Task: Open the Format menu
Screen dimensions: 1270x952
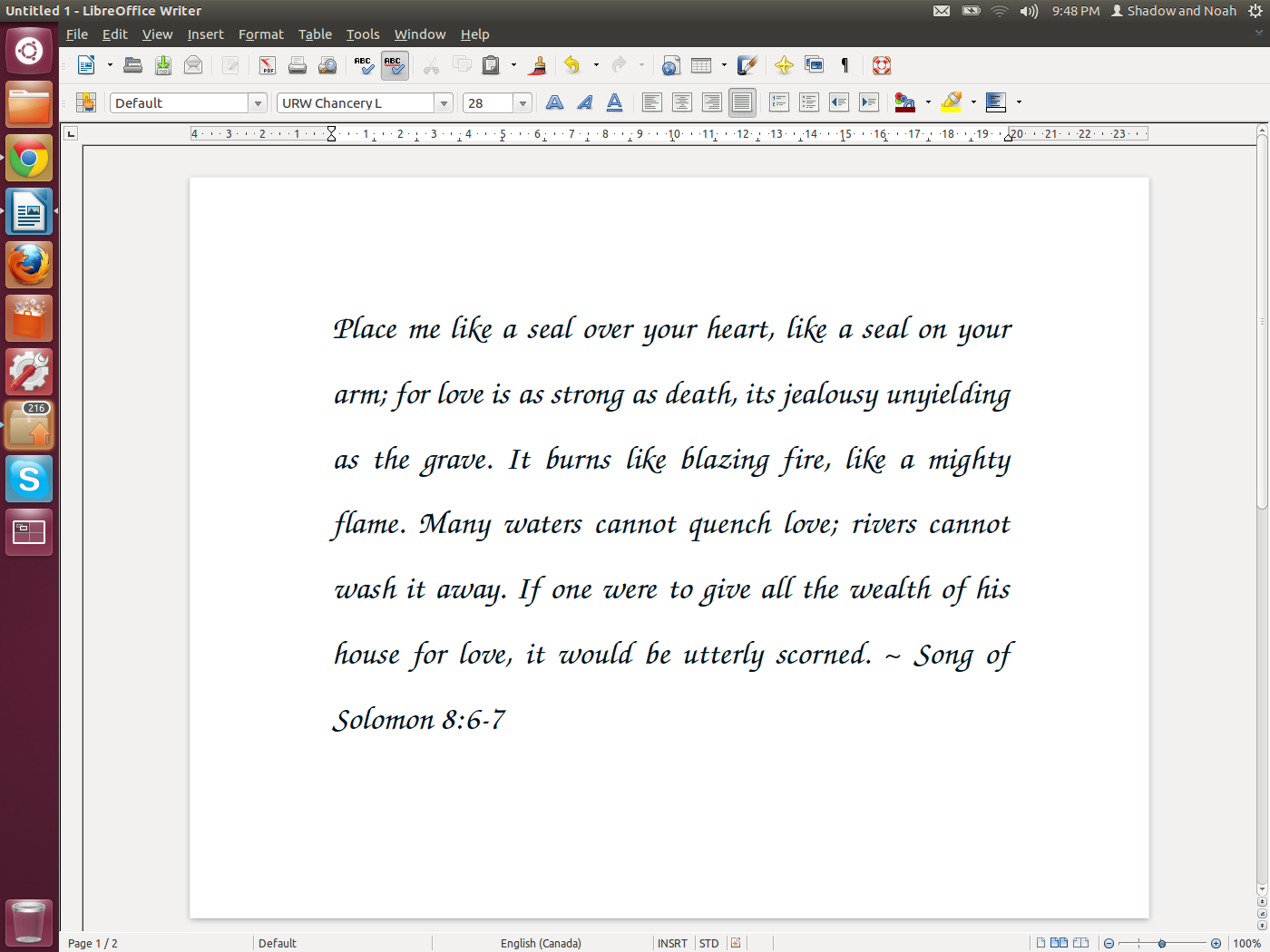Action: [x=260, y=34]
